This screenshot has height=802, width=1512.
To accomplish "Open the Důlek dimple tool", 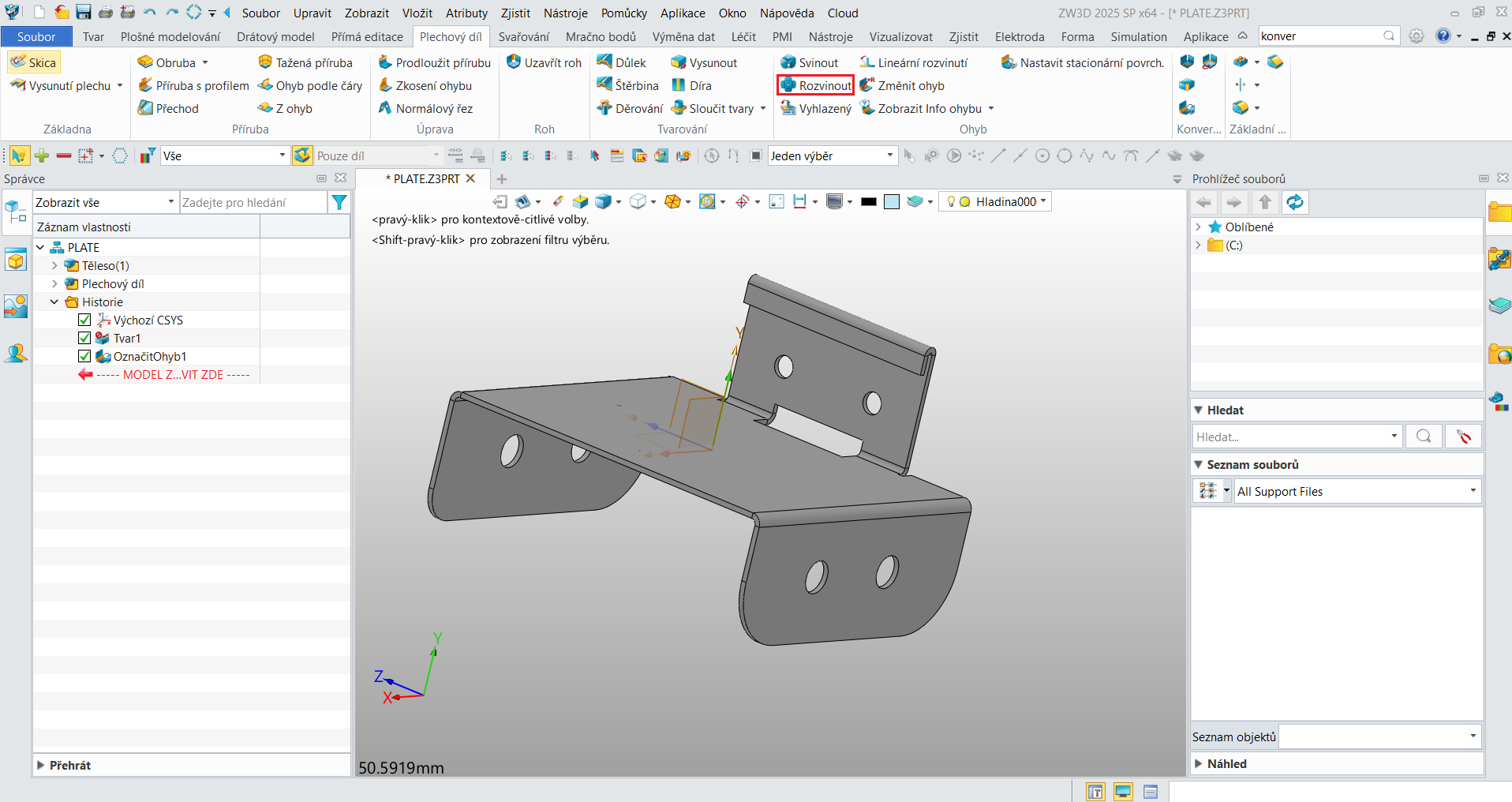I will click(621, 62).
